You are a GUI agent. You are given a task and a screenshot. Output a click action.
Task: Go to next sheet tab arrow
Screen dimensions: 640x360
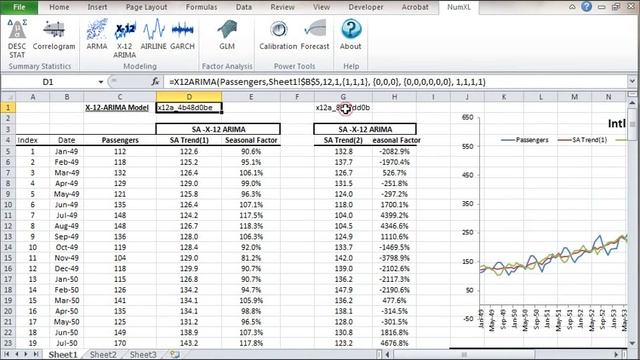coord(26,354)
